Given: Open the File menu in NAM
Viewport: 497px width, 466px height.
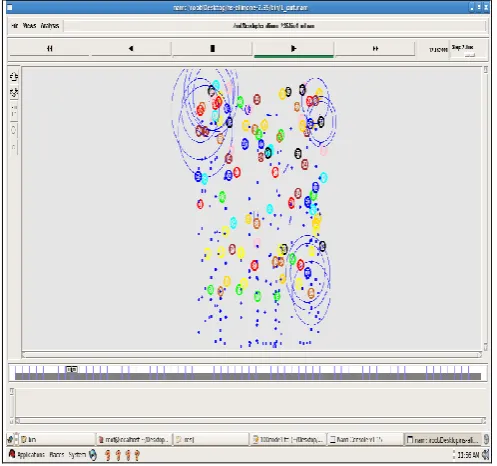Looking at the screenshot, I should coord(15,26).
